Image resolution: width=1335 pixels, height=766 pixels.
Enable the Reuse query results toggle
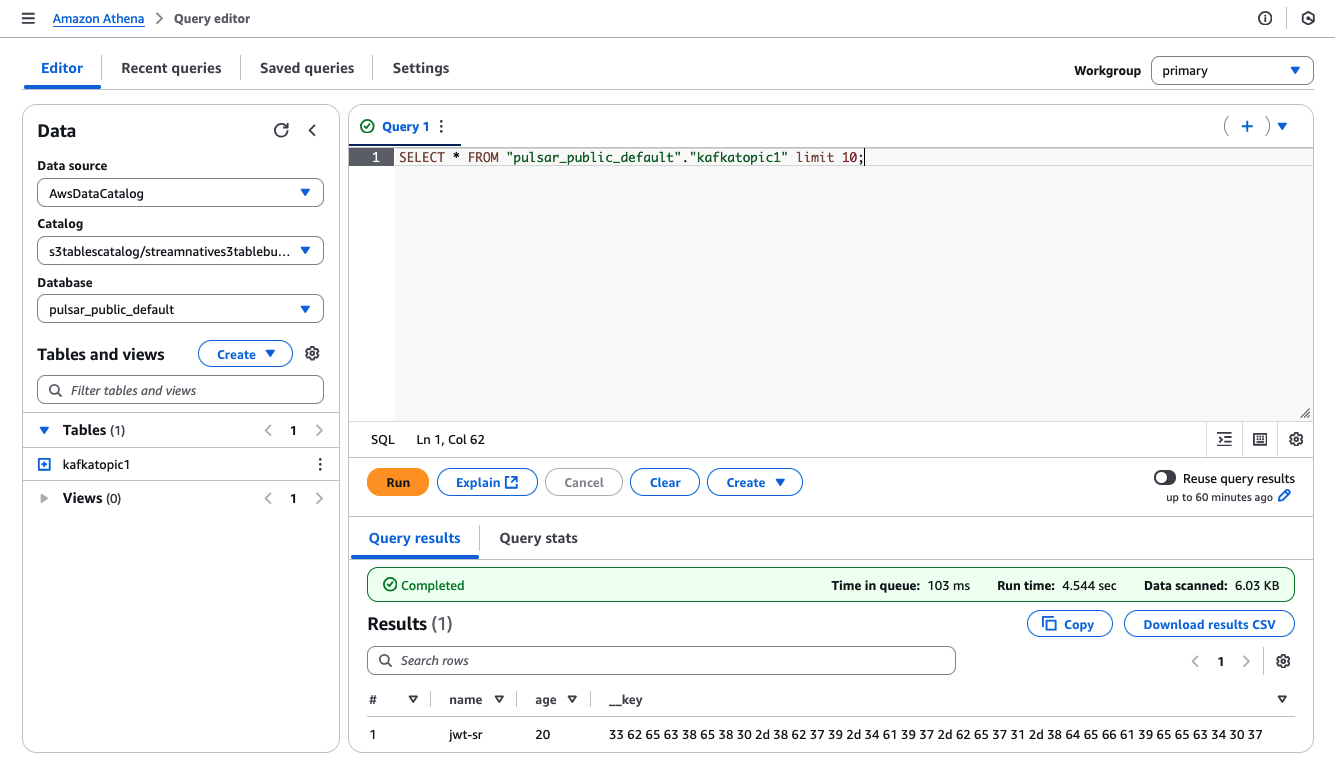[x=1164, y=477]
